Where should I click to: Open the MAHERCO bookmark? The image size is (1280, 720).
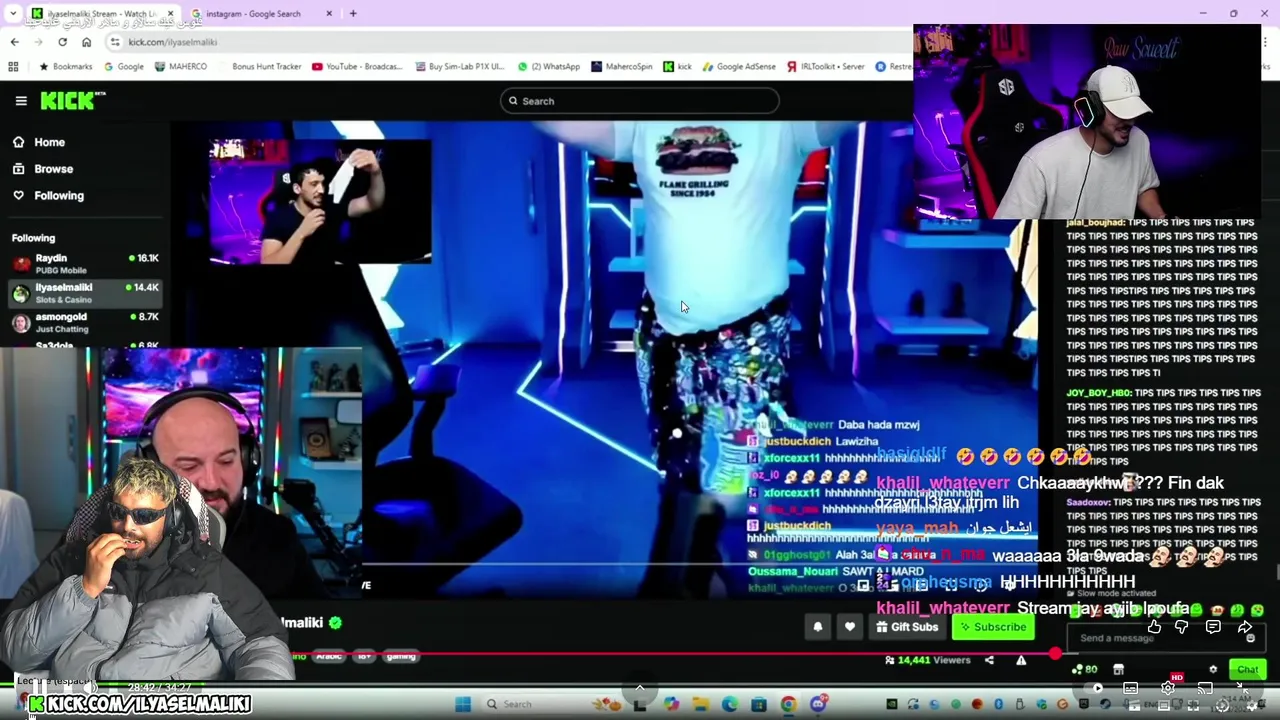click(x=180, y=67)
